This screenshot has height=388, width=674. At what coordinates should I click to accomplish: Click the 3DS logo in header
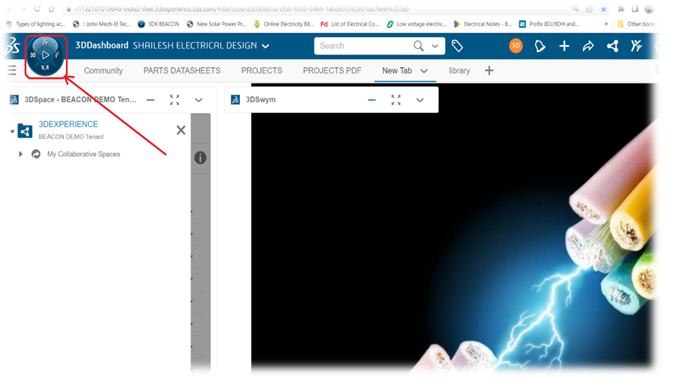(13, 46)
